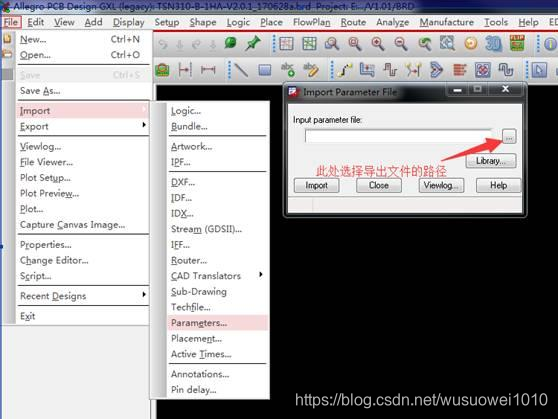Screen dimensions: 558x419
Task: Choose Capture Canvas Image... entry
Action: coord(83,225)
